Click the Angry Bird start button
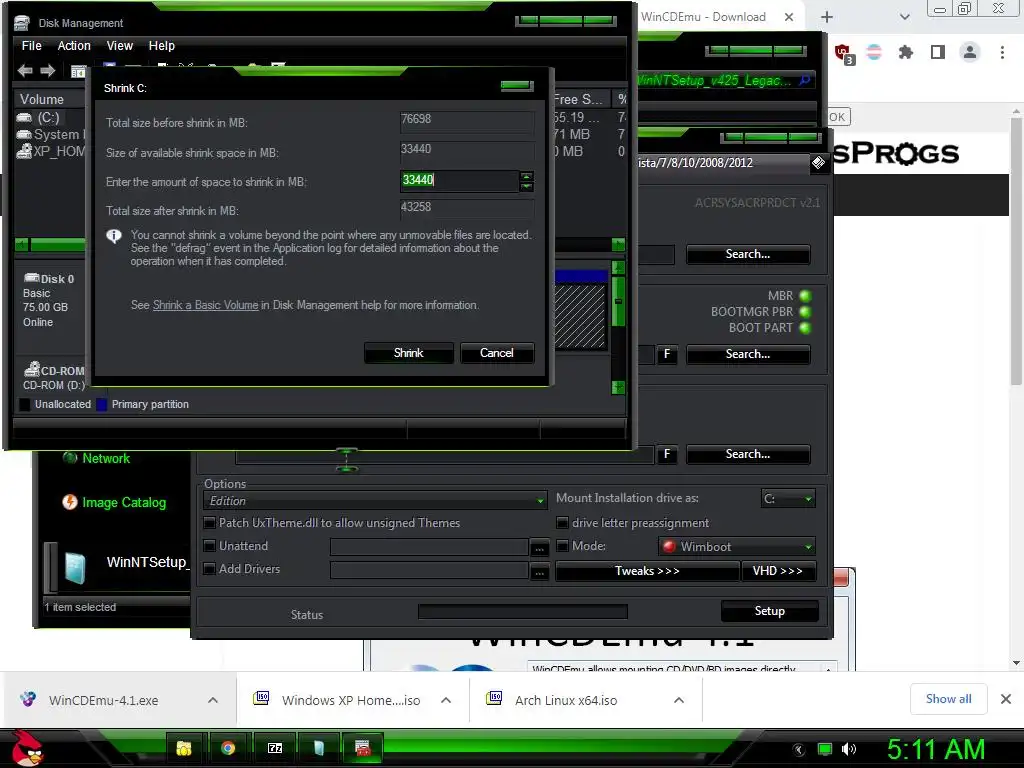 27,748
